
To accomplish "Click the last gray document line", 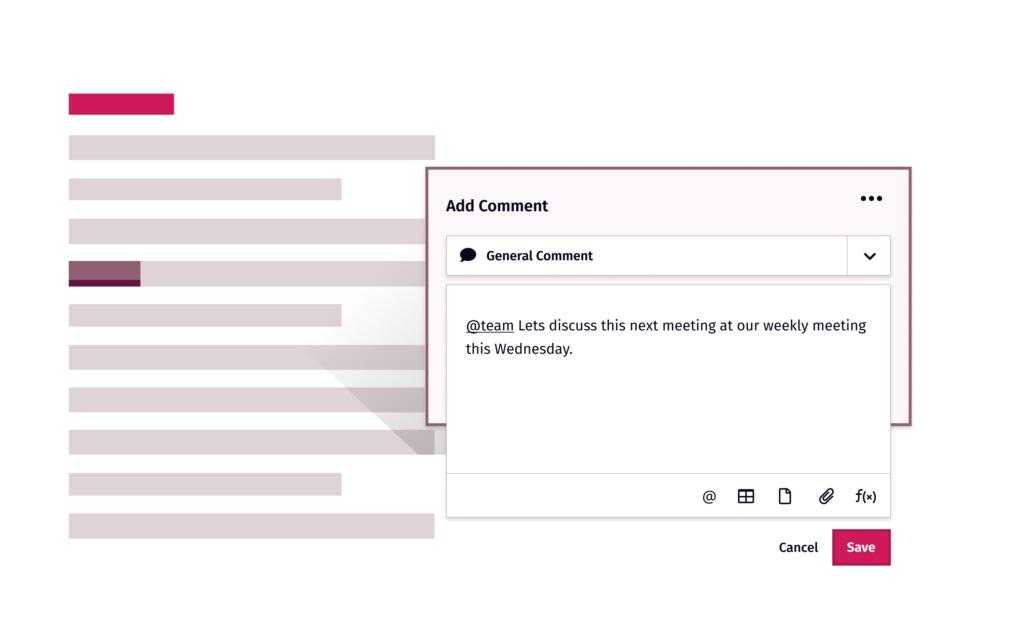I will click(251, 526).
